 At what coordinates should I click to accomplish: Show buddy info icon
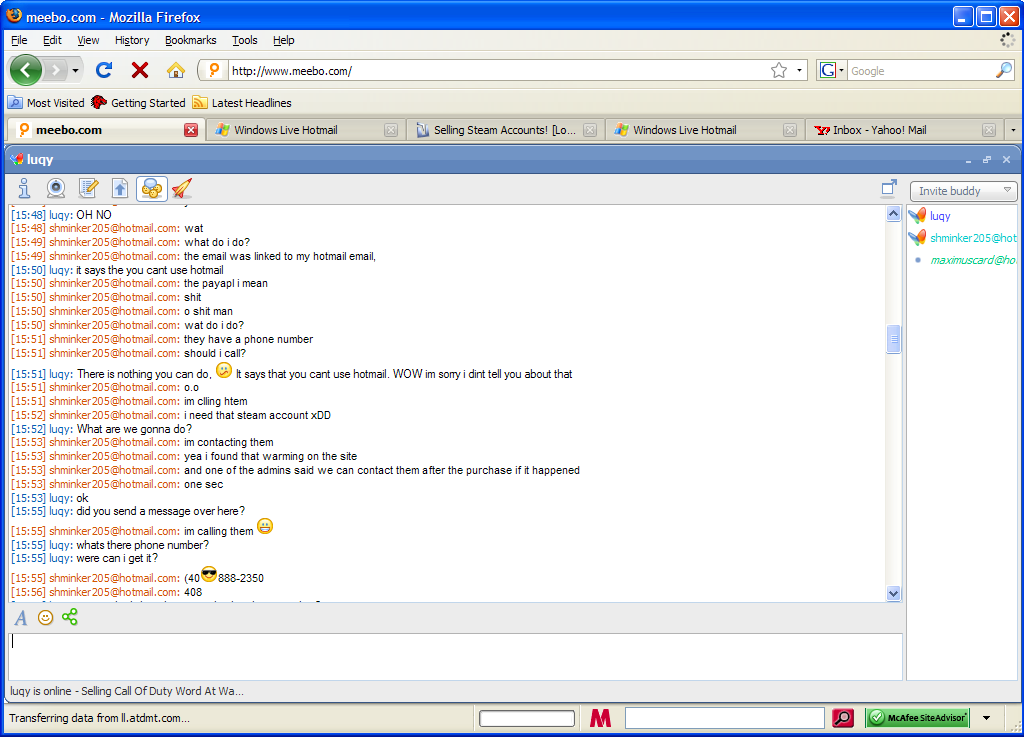coord(24,189)
